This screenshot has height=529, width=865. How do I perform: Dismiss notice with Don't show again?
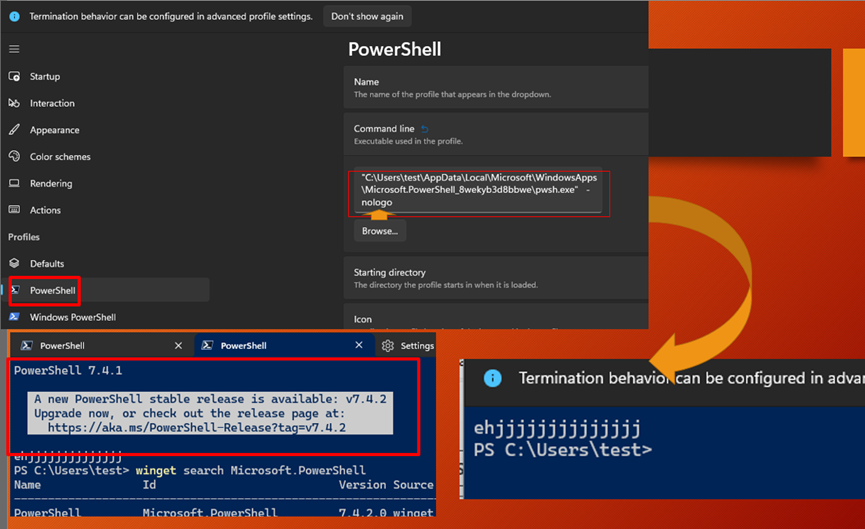coord(367,17)
